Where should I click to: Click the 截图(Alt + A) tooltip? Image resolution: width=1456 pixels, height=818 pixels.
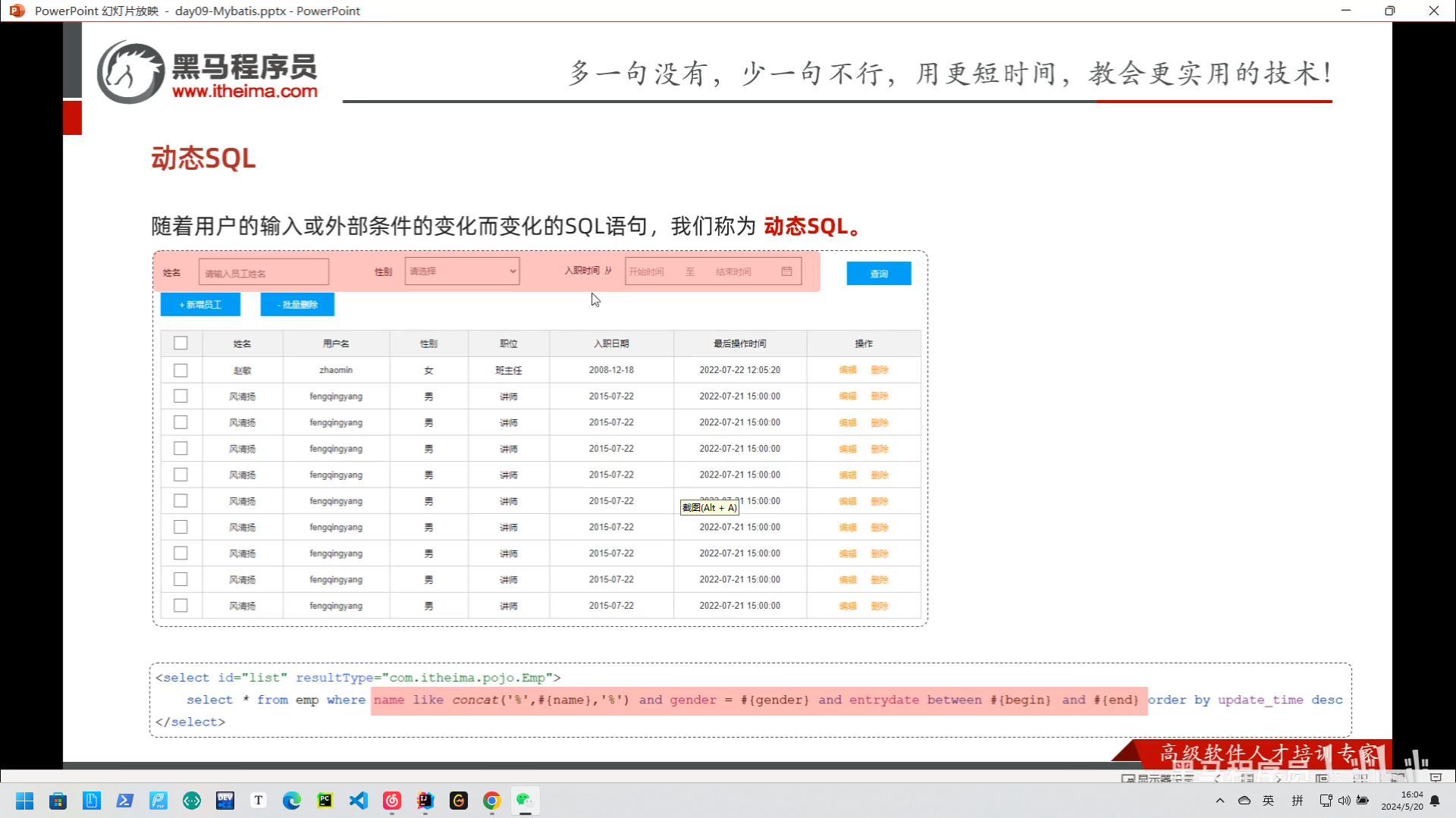click(709, 508)
